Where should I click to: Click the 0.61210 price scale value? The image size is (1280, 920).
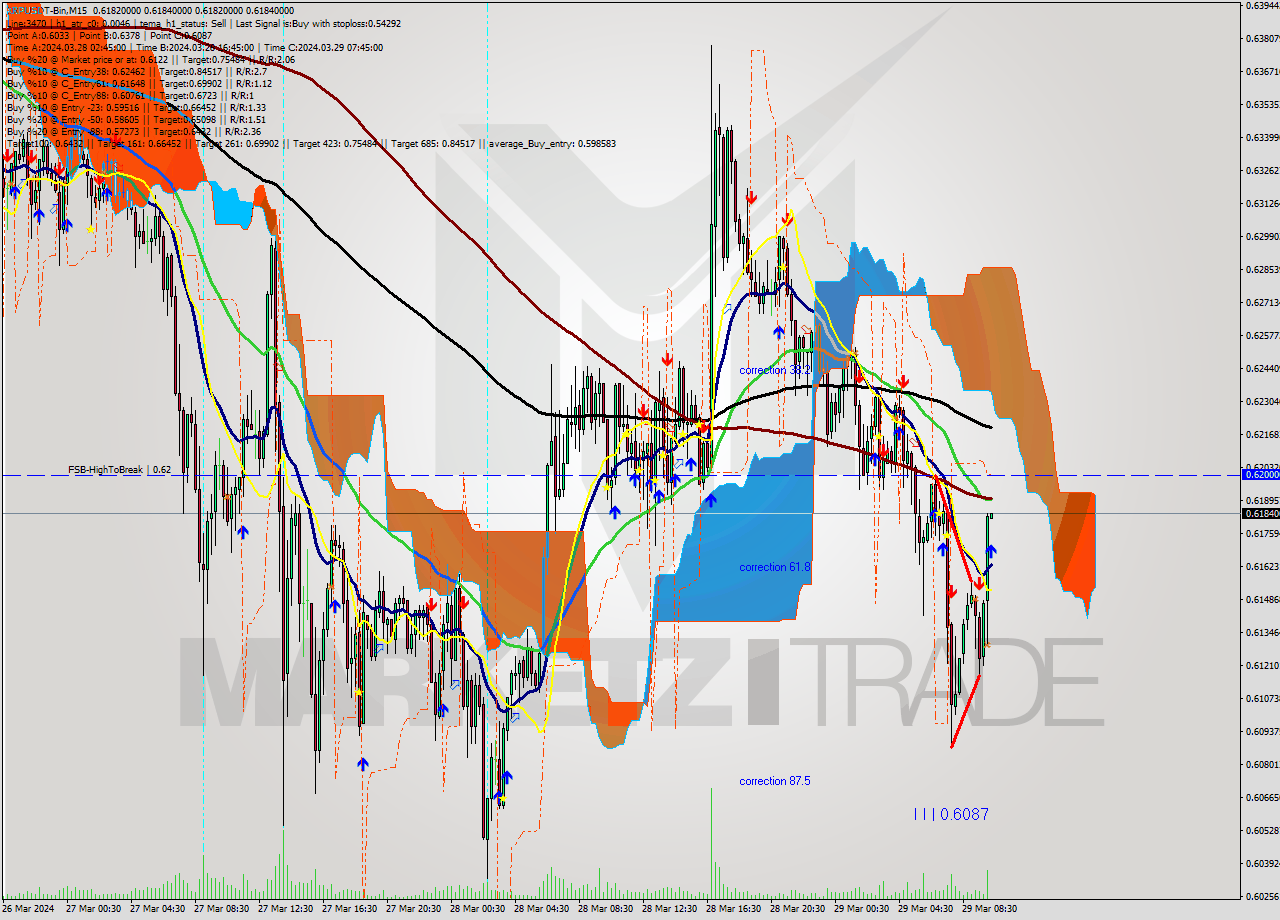point(1262,665)
